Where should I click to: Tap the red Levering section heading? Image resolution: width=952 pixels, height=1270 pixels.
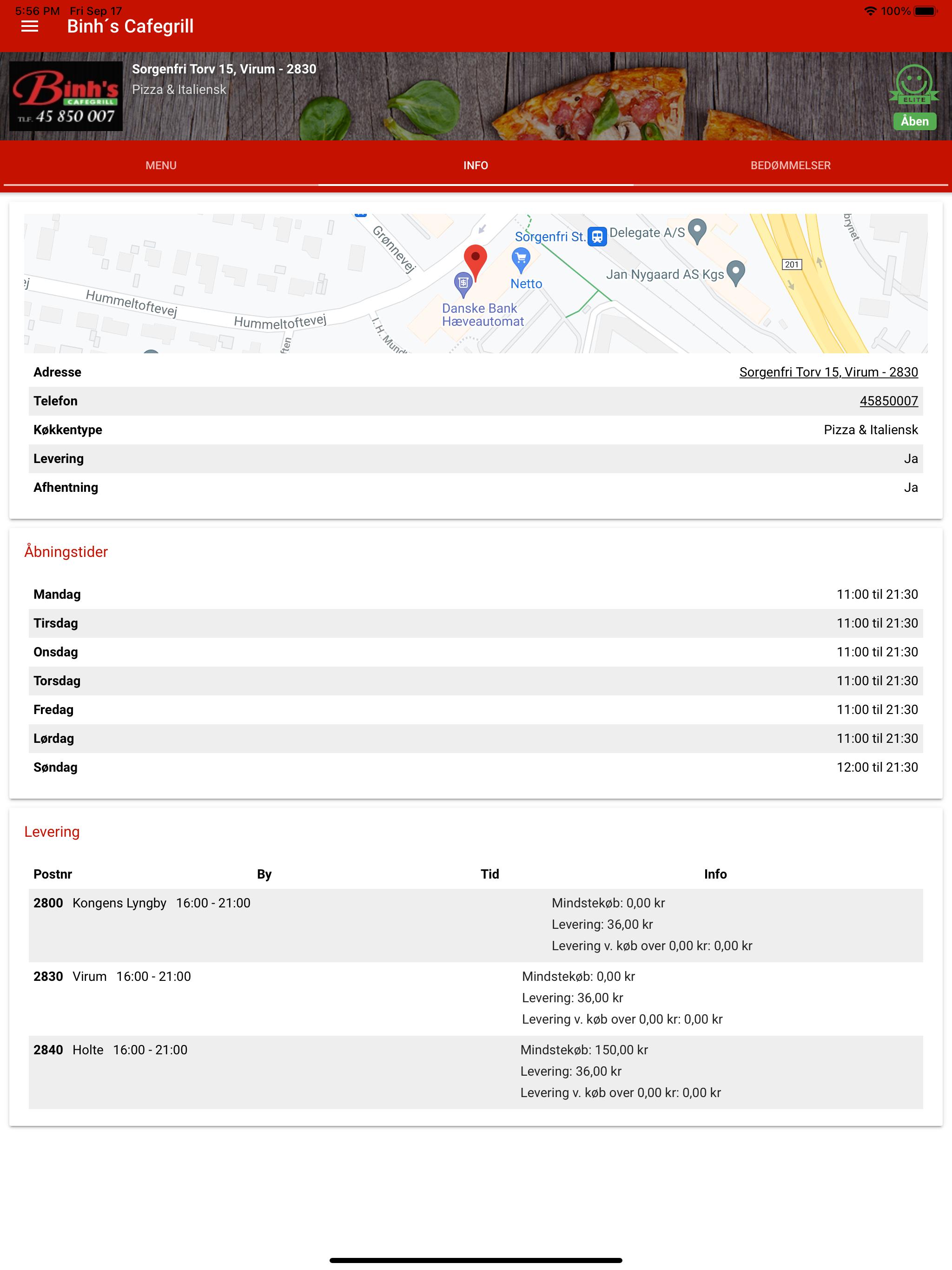tap(52, 831)
